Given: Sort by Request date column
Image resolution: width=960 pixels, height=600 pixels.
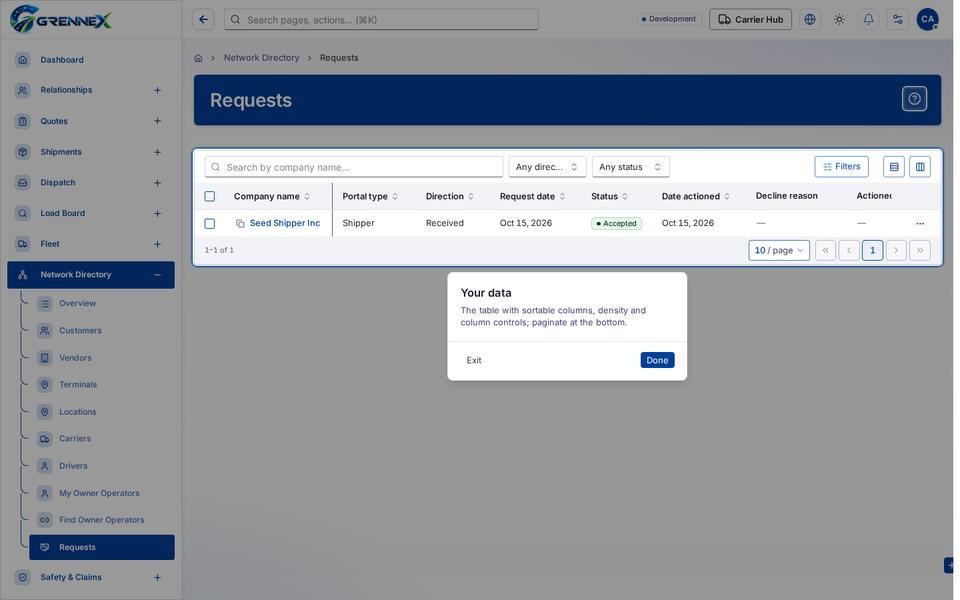Looking at the screenshot, I should click(x=532, y=197).
